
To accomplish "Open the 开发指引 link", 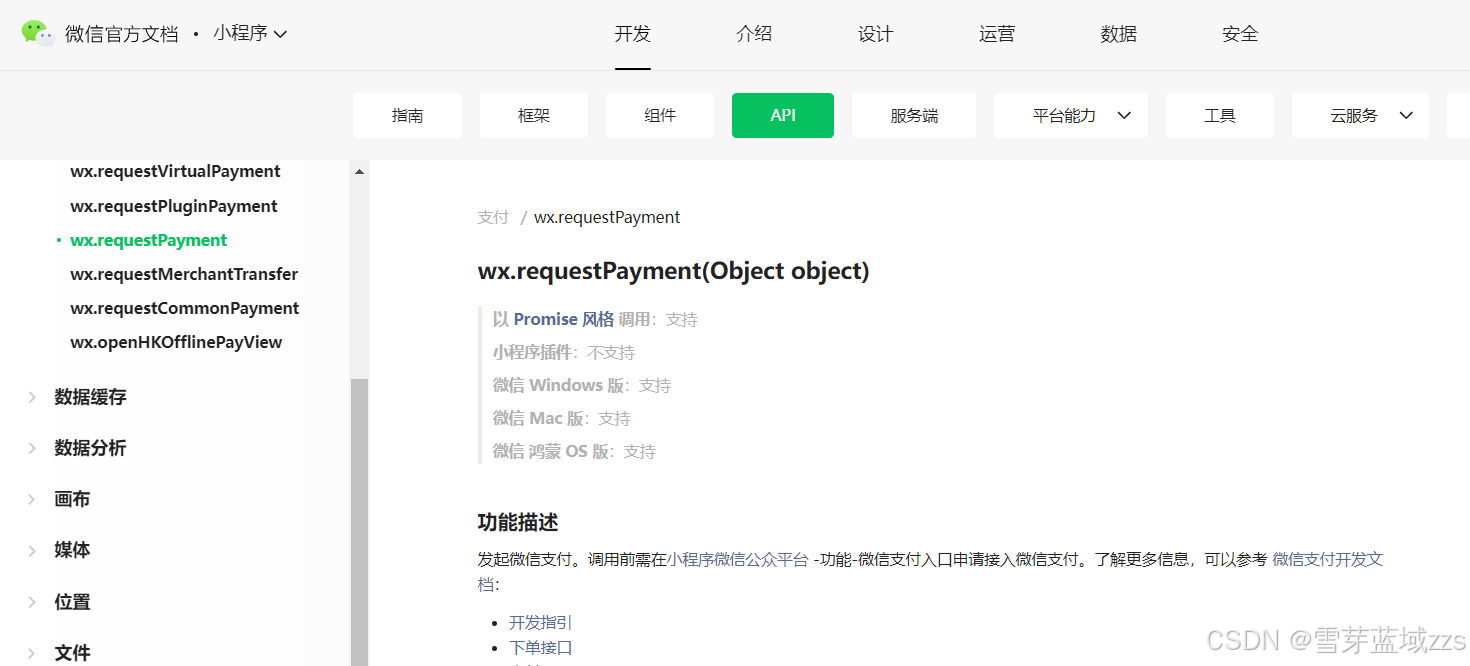I will click(x=540, y=623).
